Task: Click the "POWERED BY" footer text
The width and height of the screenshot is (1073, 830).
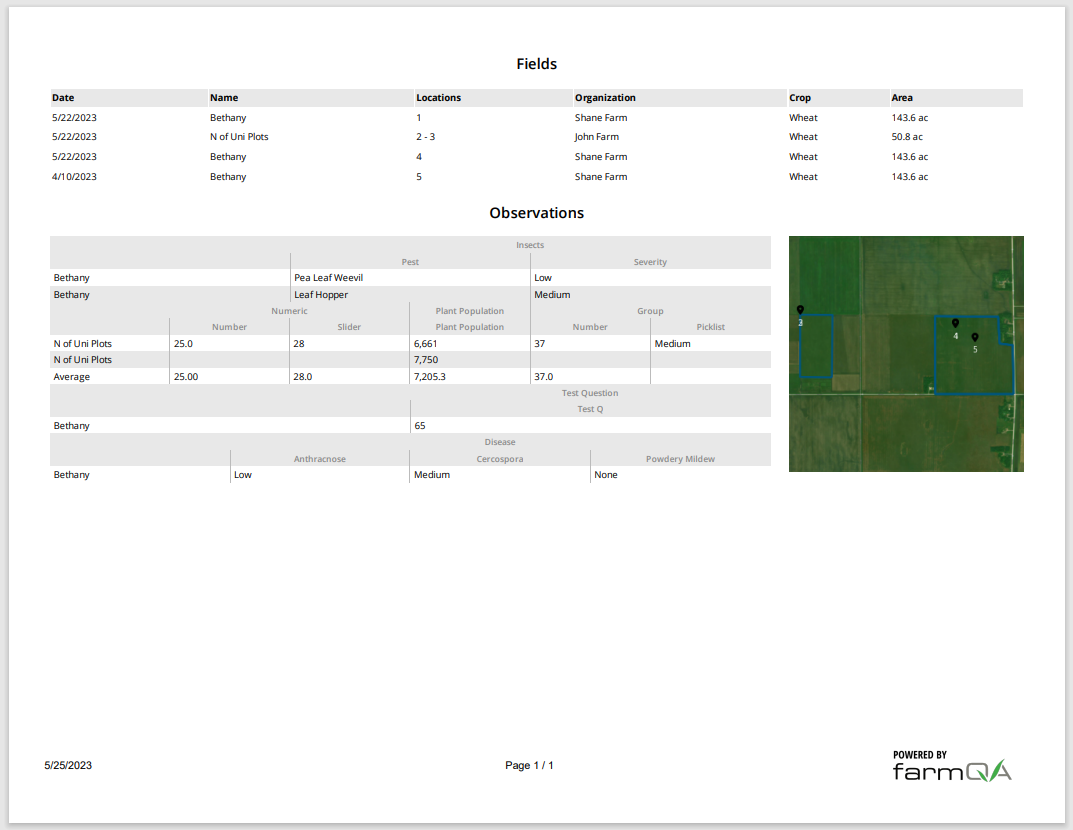Action: [x=920, y=755]
